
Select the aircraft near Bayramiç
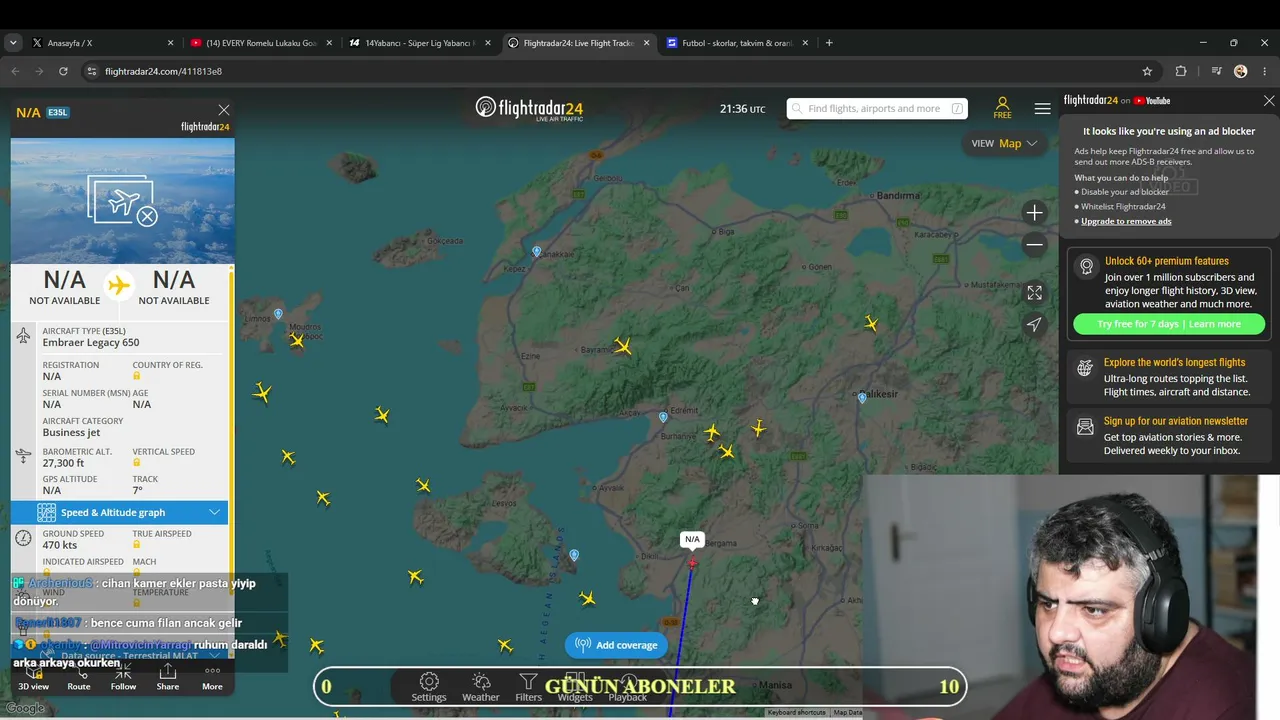point(623,347)
